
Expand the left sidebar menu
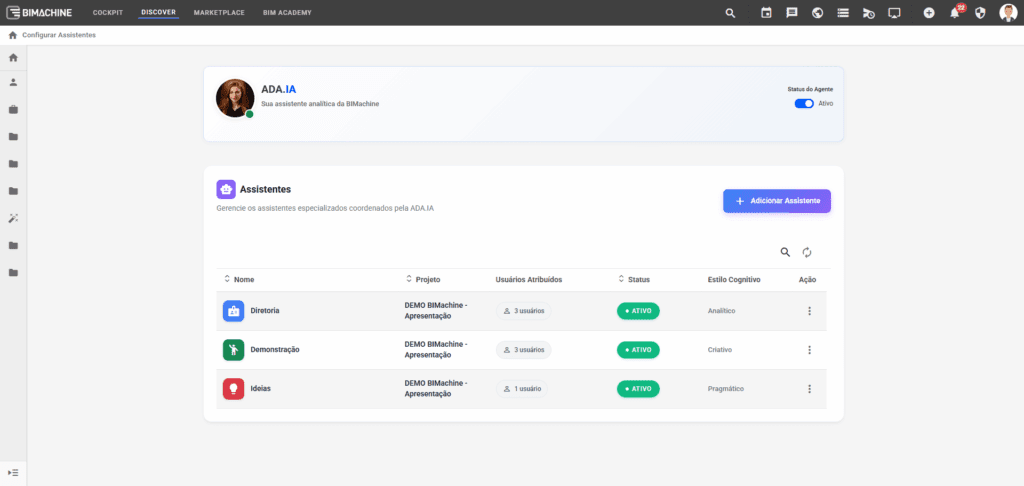pyautogui.click(x=14, y=471)
